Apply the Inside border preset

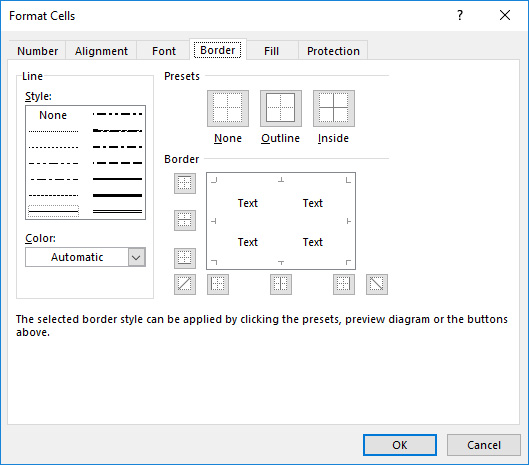coord(334,108)
